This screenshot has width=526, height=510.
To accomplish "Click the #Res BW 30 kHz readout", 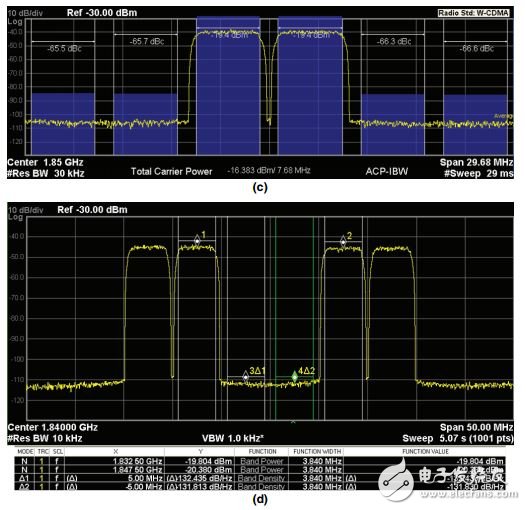I will [46, 173].
